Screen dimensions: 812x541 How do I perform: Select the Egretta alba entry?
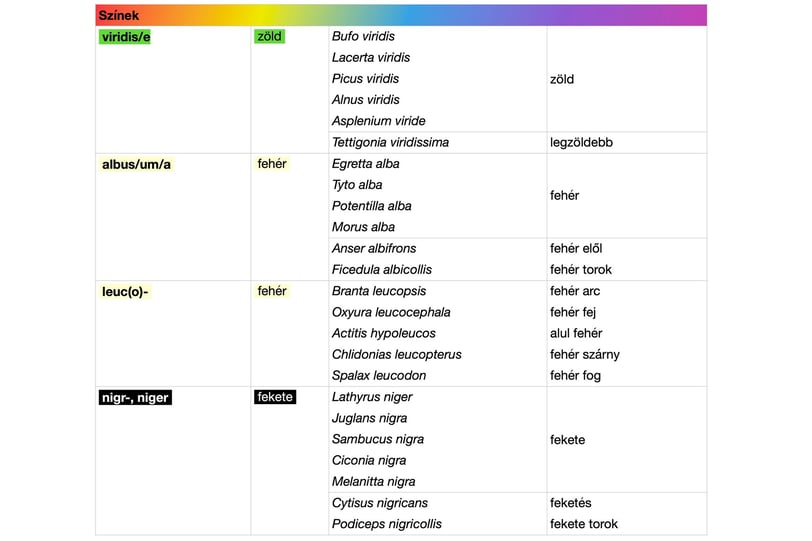click(x=365, y=164)
